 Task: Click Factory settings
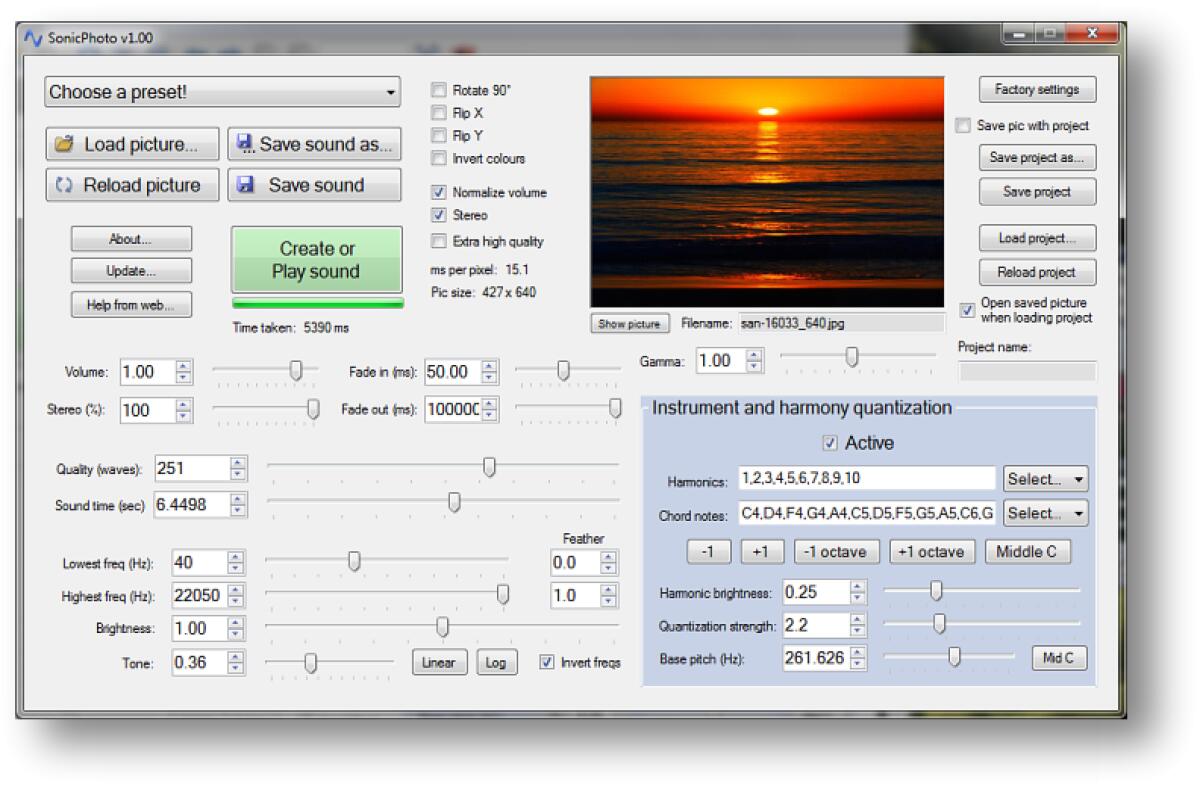tap(1036, 89)
